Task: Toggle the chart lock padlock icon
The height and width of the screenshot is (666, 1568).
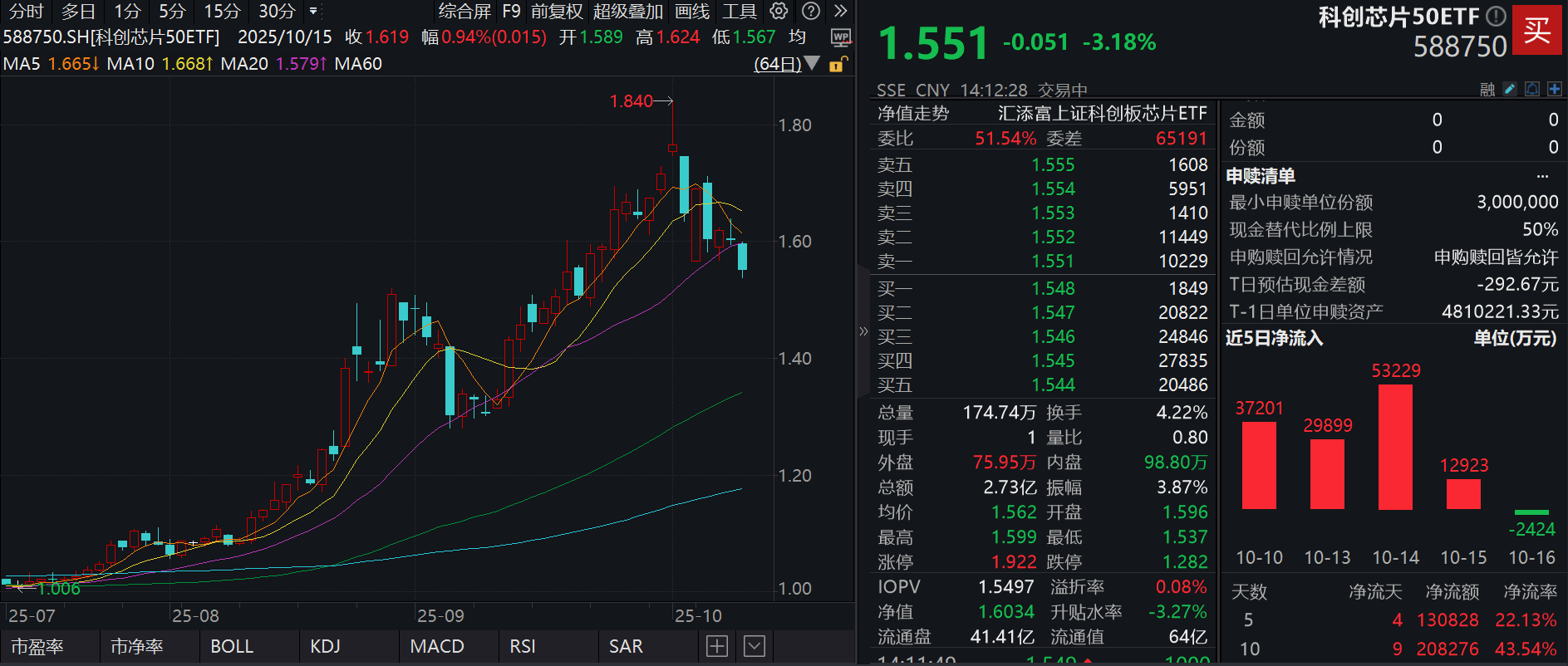Action: 839,64
